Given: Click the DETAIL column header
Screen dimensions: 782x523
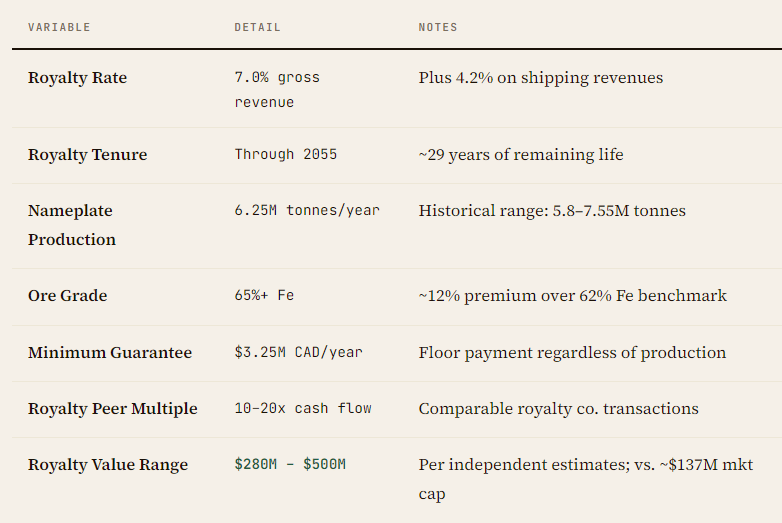Looking at the screenshot, I should [257, 27].
